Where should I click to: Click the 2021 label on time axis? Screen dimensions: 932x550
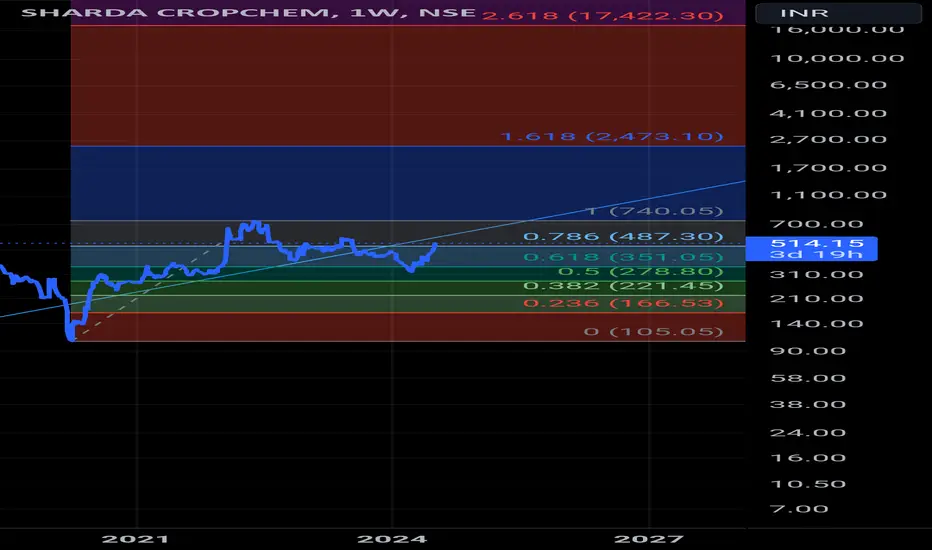tap(136, 539)
